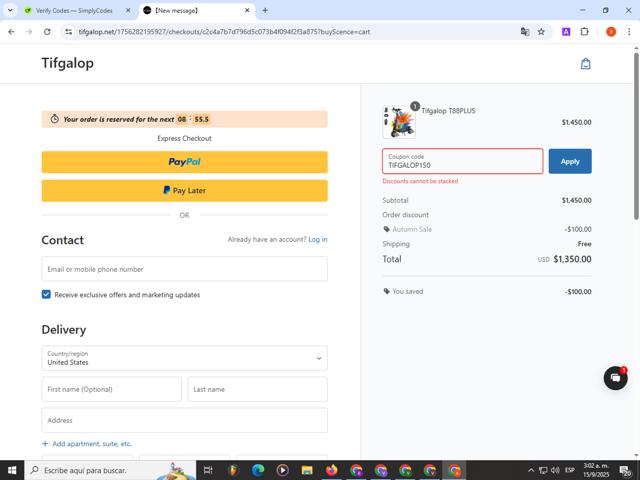Click the Windows search box
640x480 pixels.
click(110, 470)
